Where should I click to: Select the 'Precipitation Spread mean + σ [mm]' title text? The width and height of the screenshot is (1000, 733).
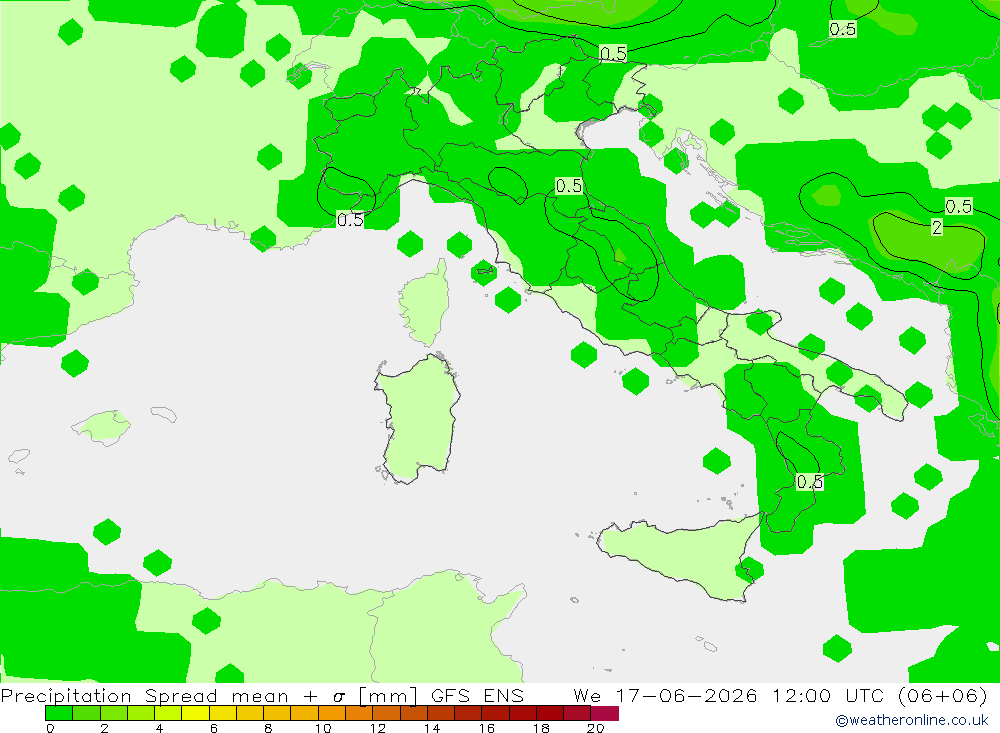(209, 695)
